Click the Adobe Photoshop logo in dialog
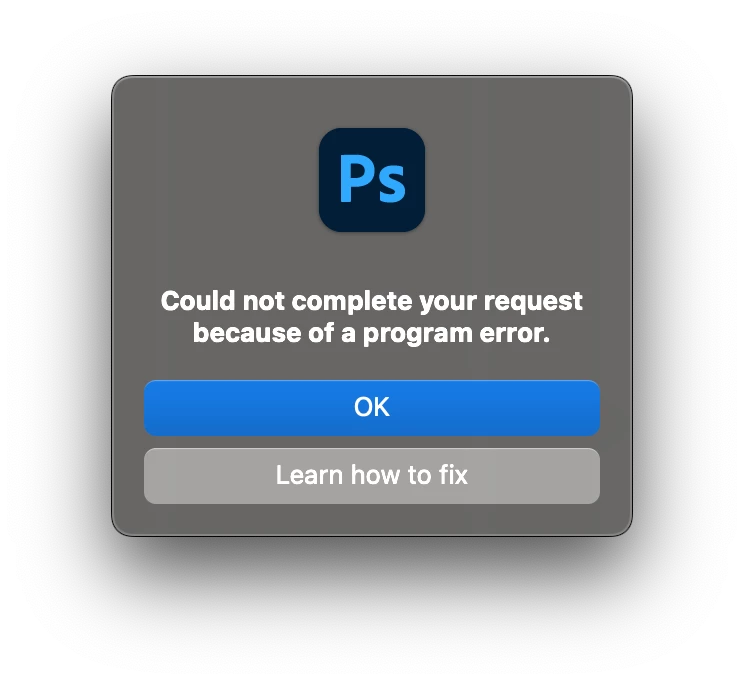 (372, 180)
